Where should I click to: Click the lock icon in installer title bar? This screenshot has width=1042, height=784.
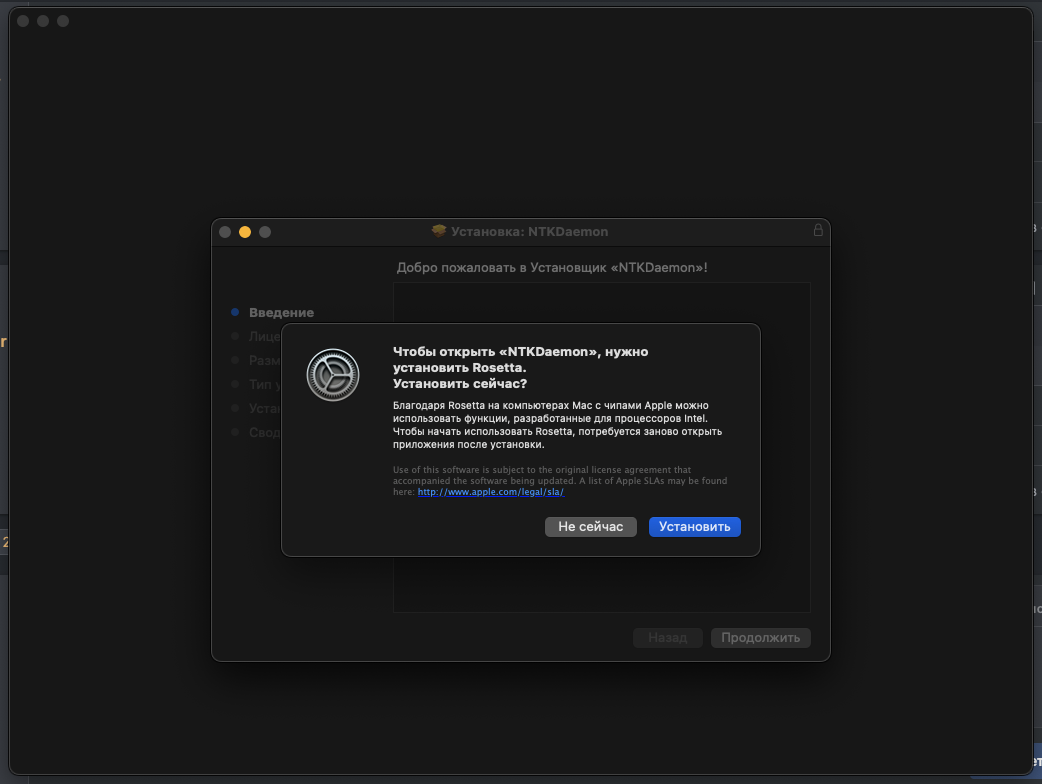(818, 231)
